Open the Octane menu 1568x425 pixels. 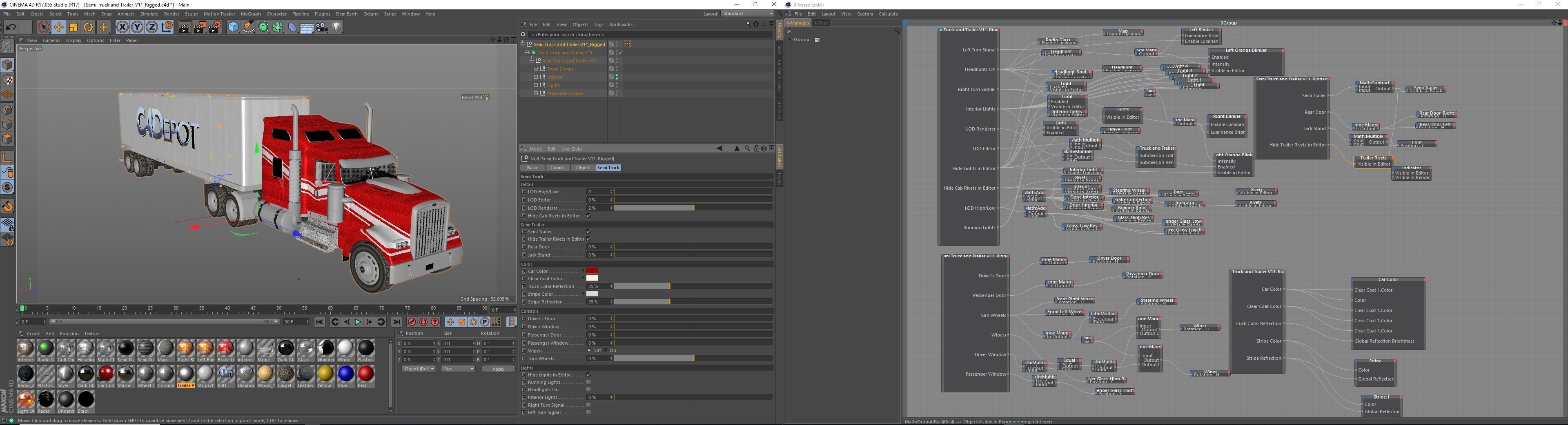click(371, 14)
